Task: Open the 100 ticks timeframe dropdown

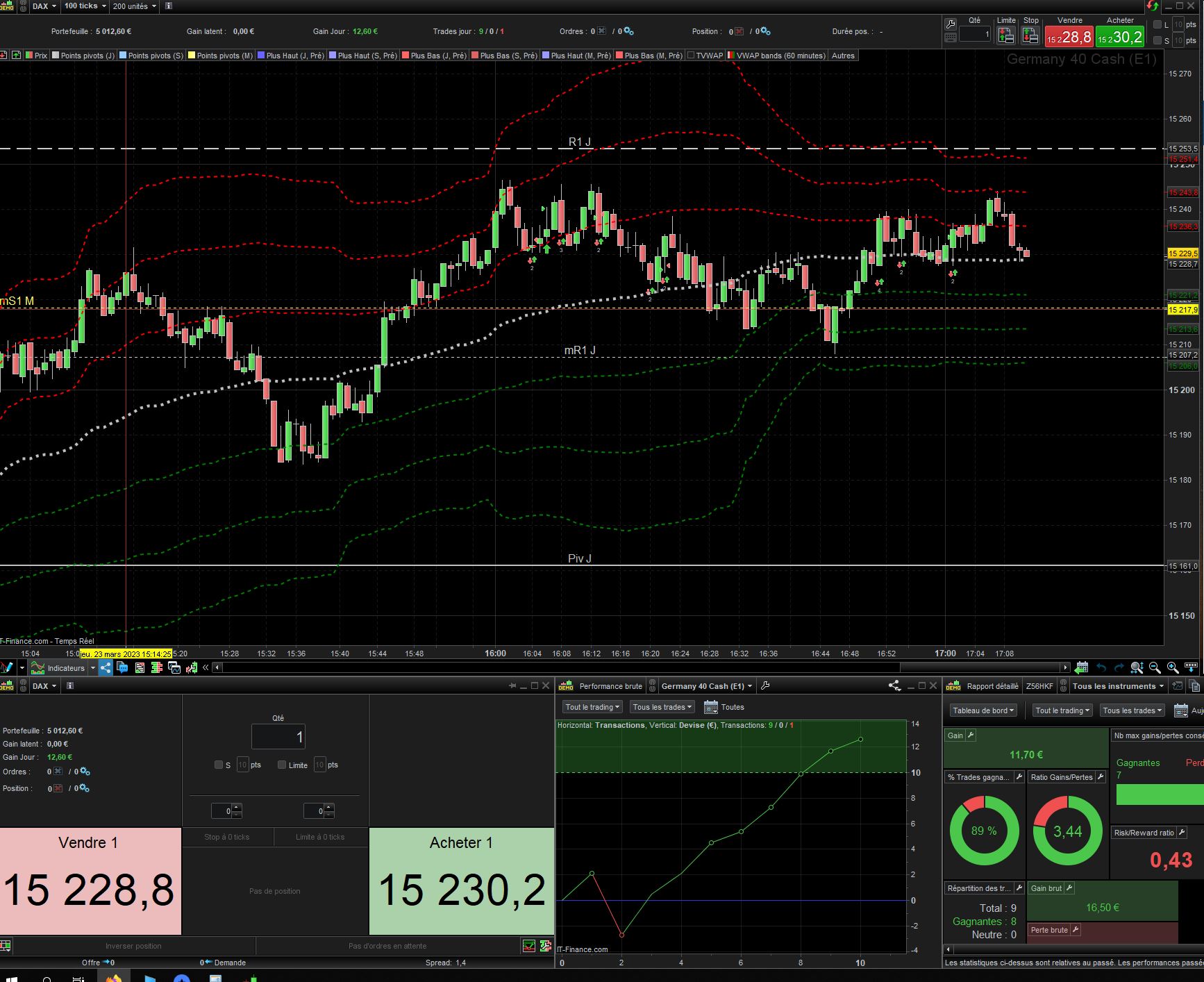Action: pyautogui.click(x=85, y=6)
